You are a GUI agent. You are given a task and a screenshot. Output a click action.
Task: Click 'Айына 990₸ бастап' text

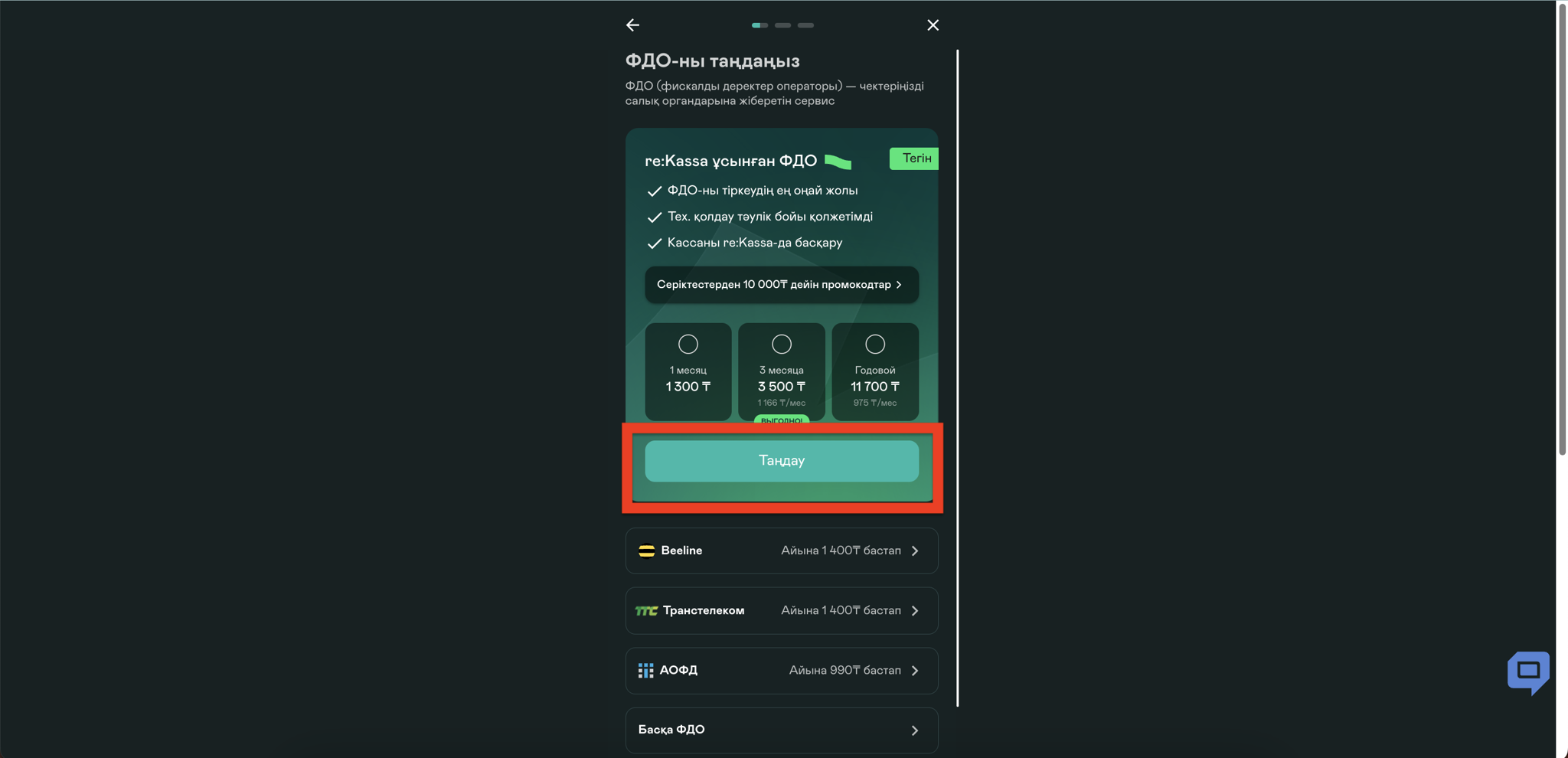tap(845, 670)
